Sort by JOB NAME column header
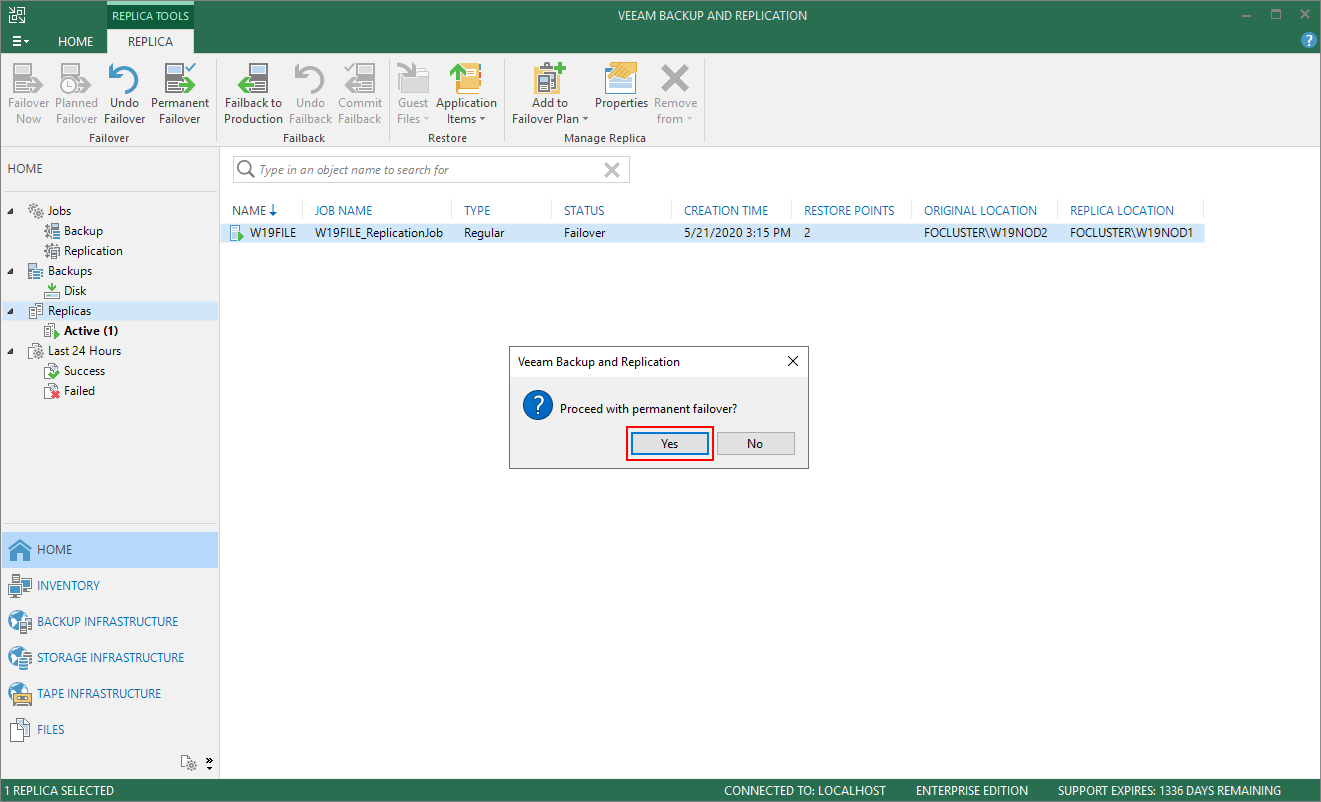Image resolution: width=1321 pixels, height=802 pixels. click(x=343, y=211)
